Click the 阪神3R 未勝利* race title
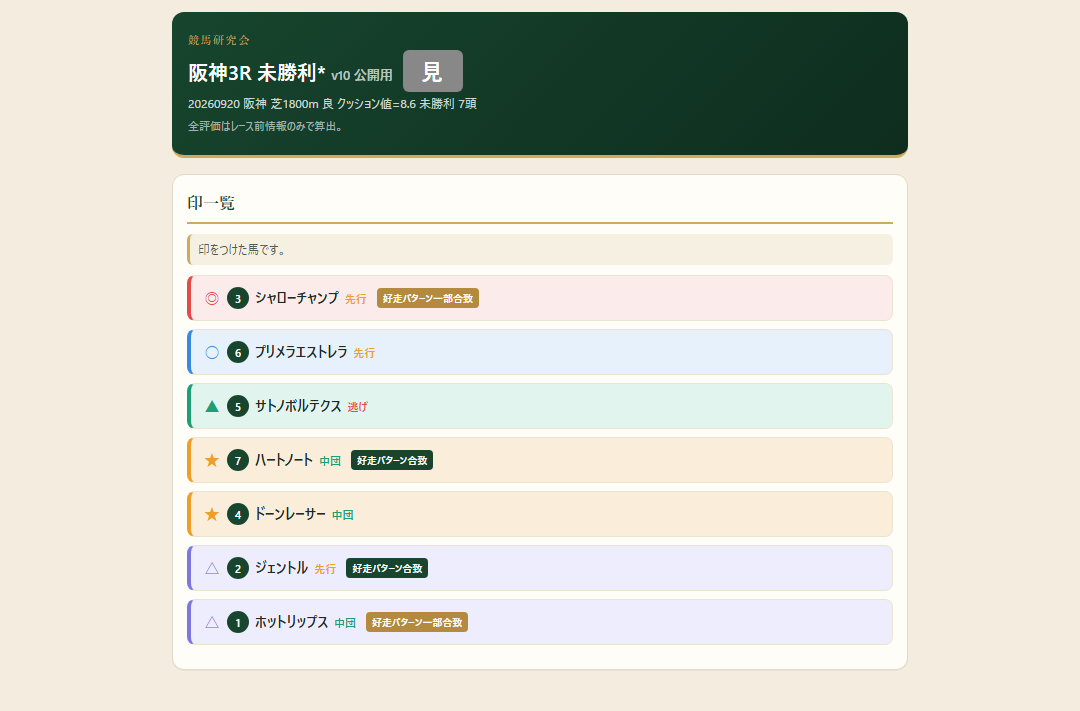 coord(256,72)
